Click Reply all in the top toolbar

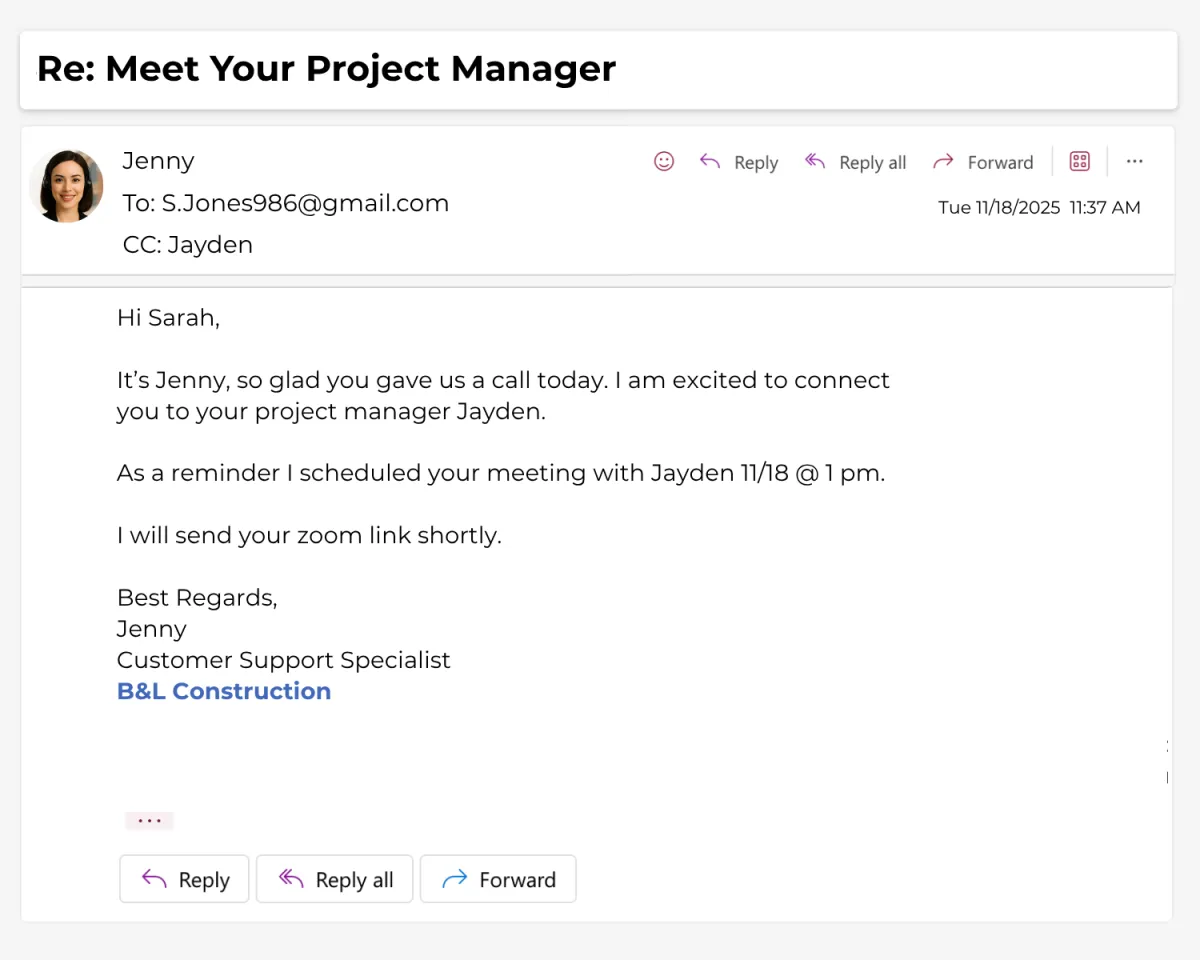[856, 162]
